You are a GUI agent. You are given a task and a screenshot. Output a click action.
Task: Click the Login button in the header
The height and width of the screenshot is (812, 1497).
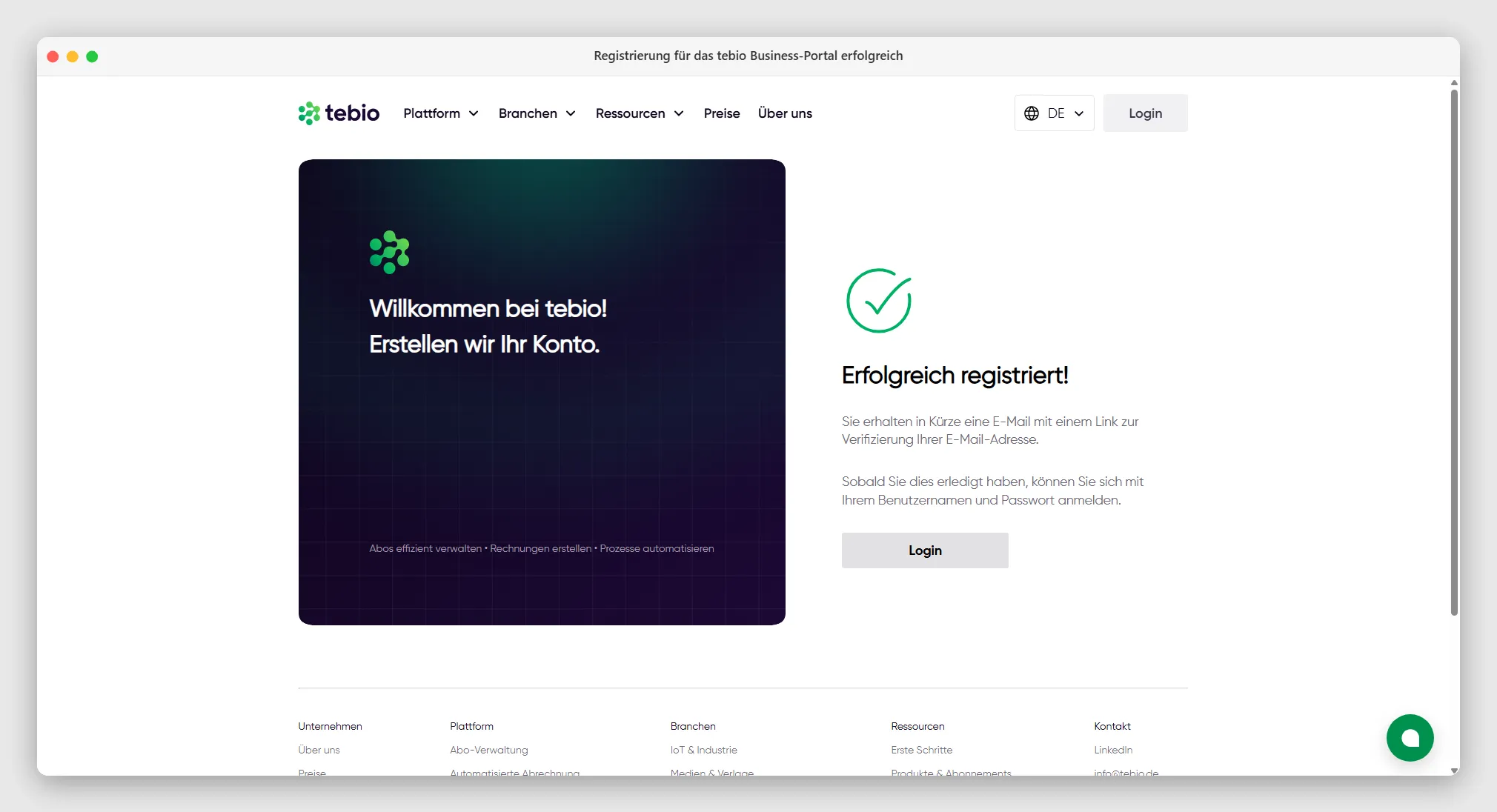pyautogui.click(x=1145, y=113)
